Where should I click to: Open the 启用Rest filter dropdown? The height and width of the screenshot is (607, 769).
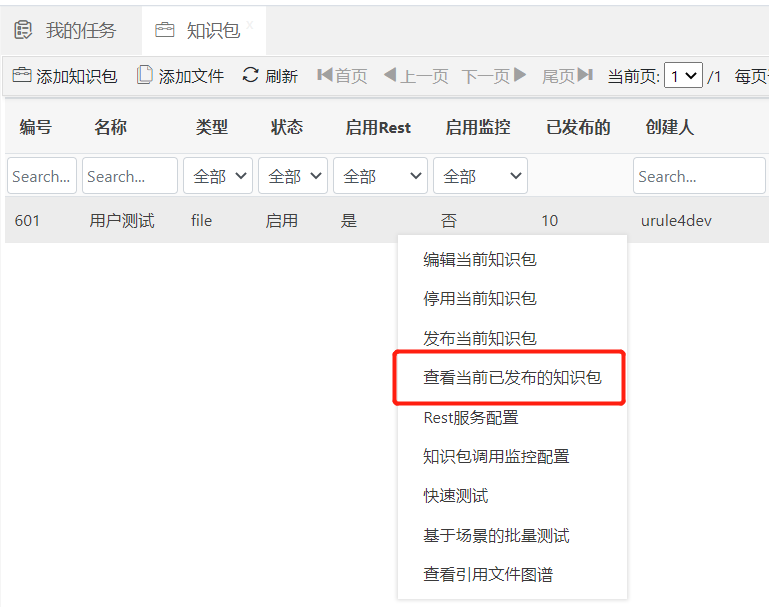(x=380, y=176)
